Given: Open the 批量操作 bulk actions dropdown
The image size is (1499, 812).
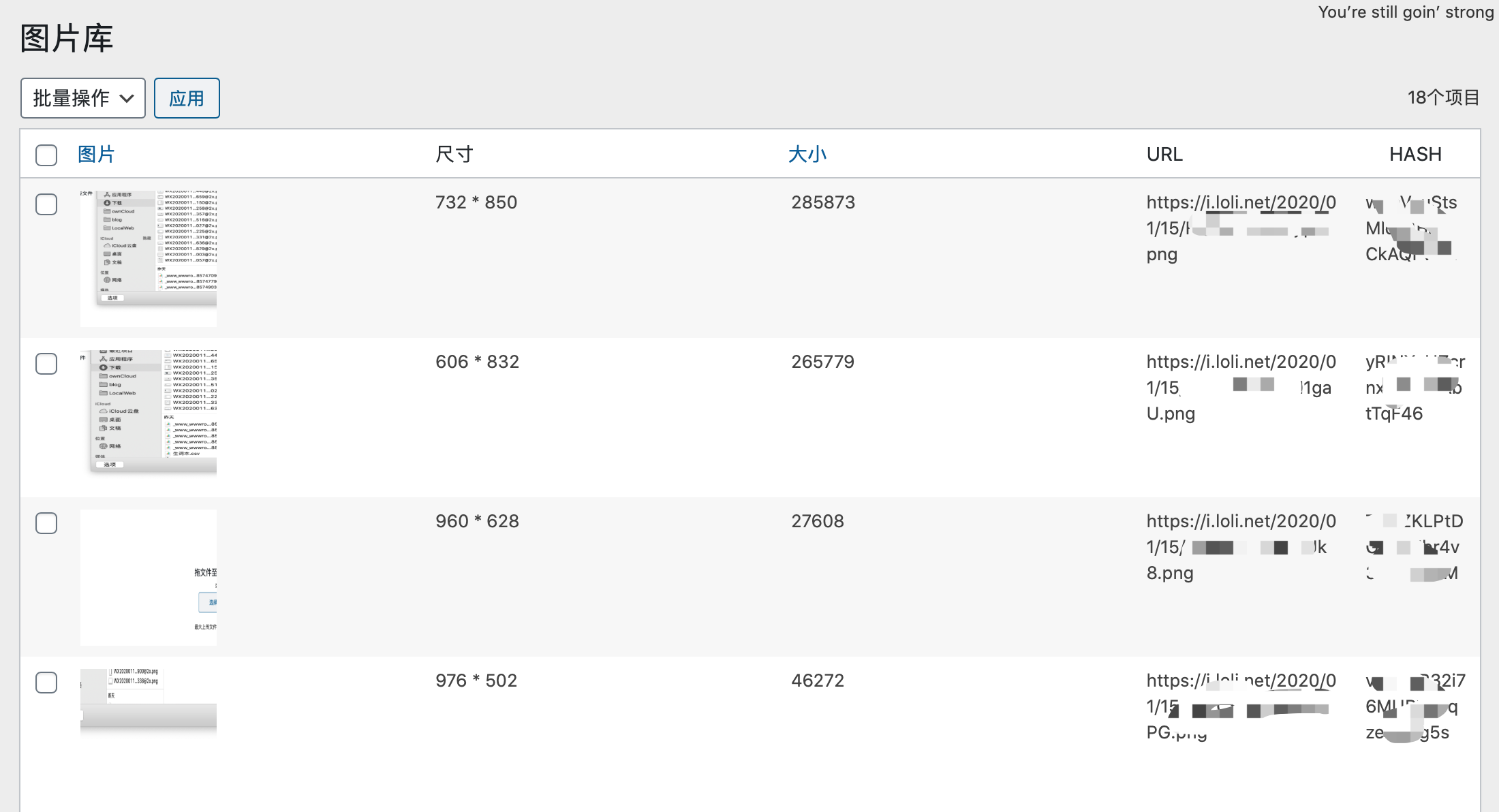Looking at the screenshot, I should click(x=82, y=98).
